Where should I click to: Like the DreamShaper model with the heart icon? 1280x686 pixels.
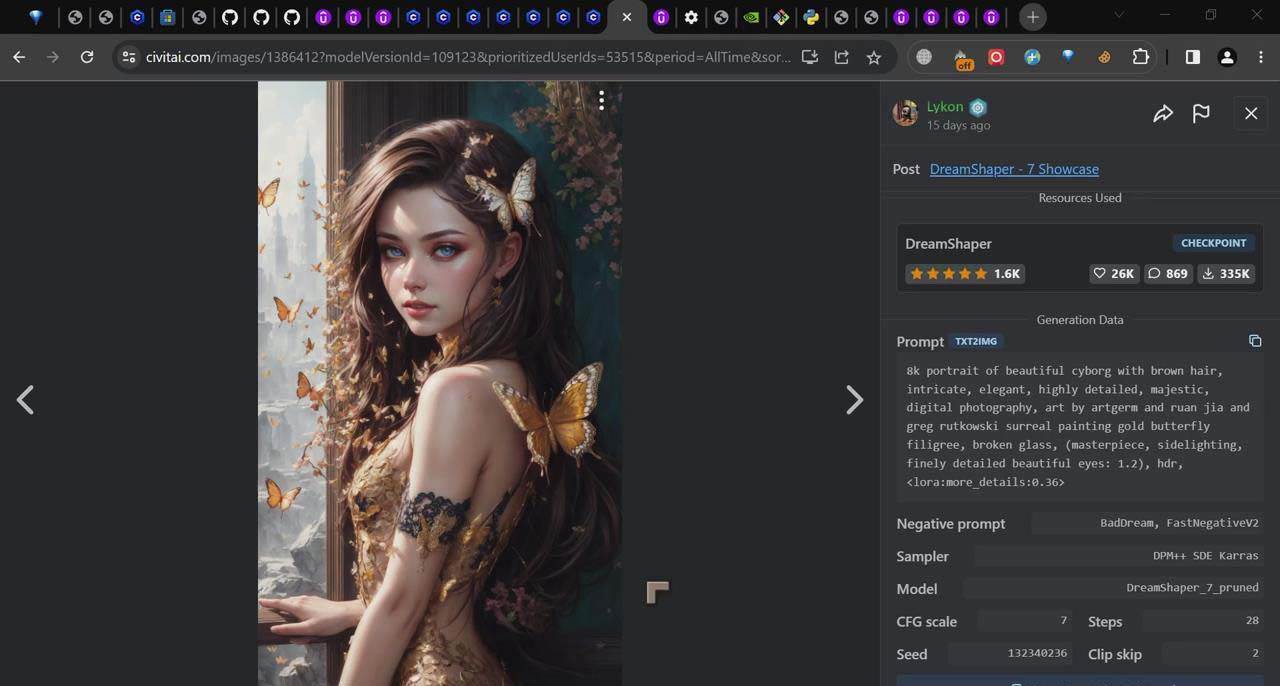[1113, 273]
